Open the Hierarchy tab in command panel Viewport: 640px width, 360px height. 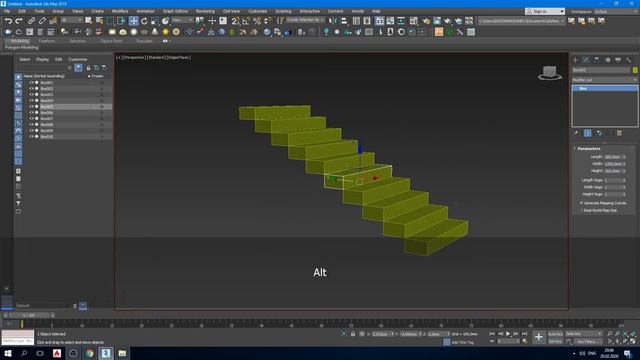tap(597, 60)
